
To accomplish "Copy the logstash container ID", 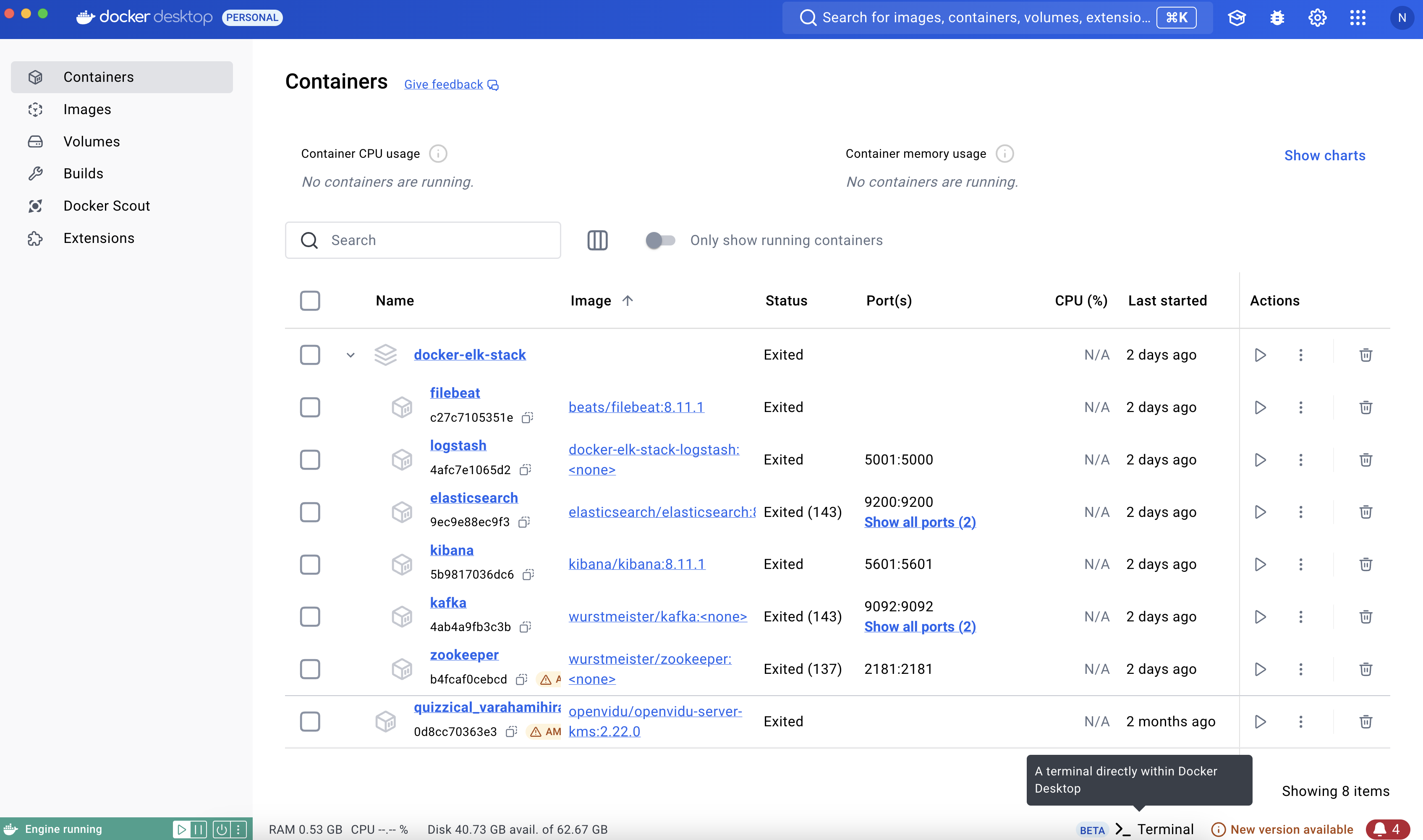I will click(x=525, y=470).
